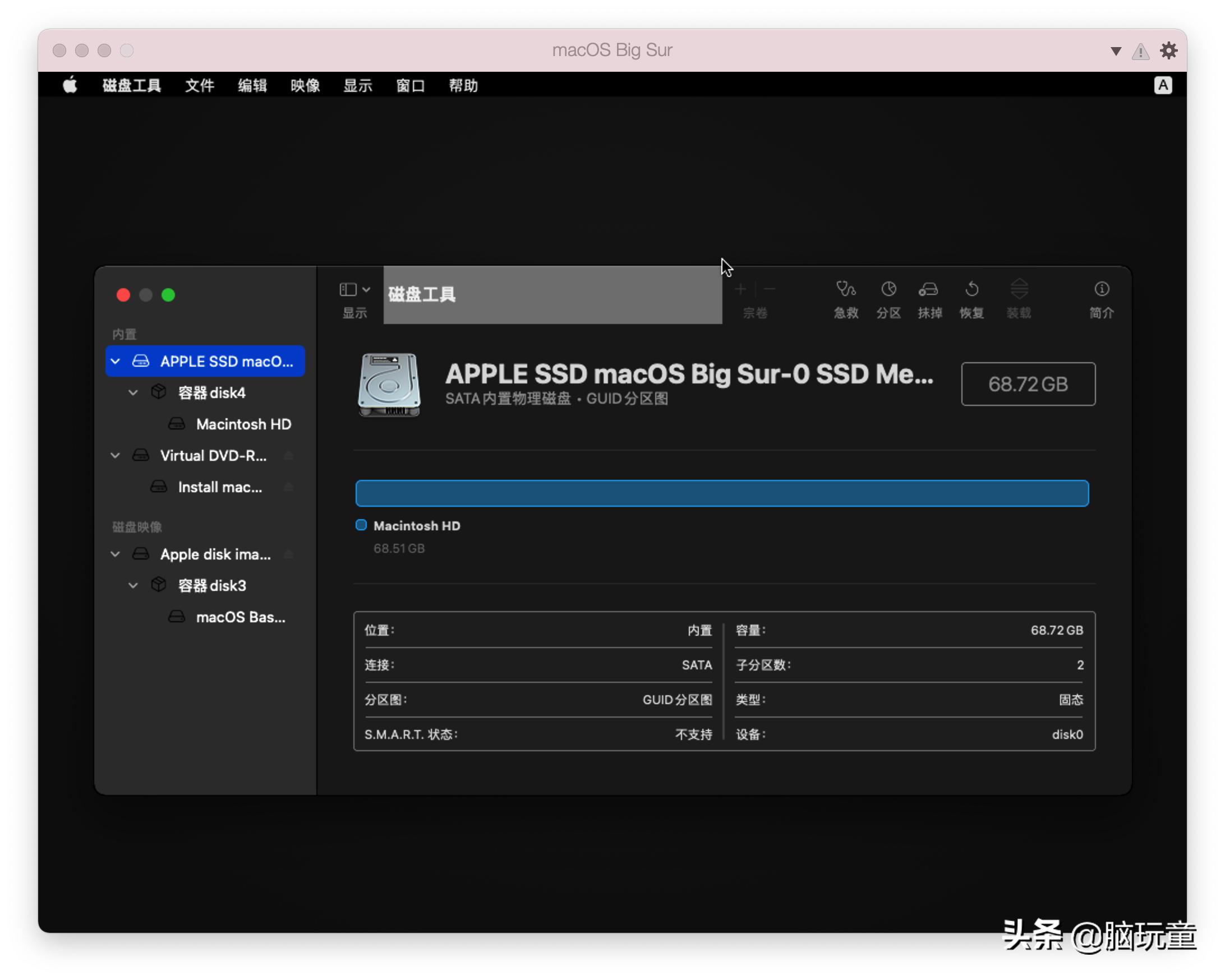Eject the Apple disk image

point(289,554)
